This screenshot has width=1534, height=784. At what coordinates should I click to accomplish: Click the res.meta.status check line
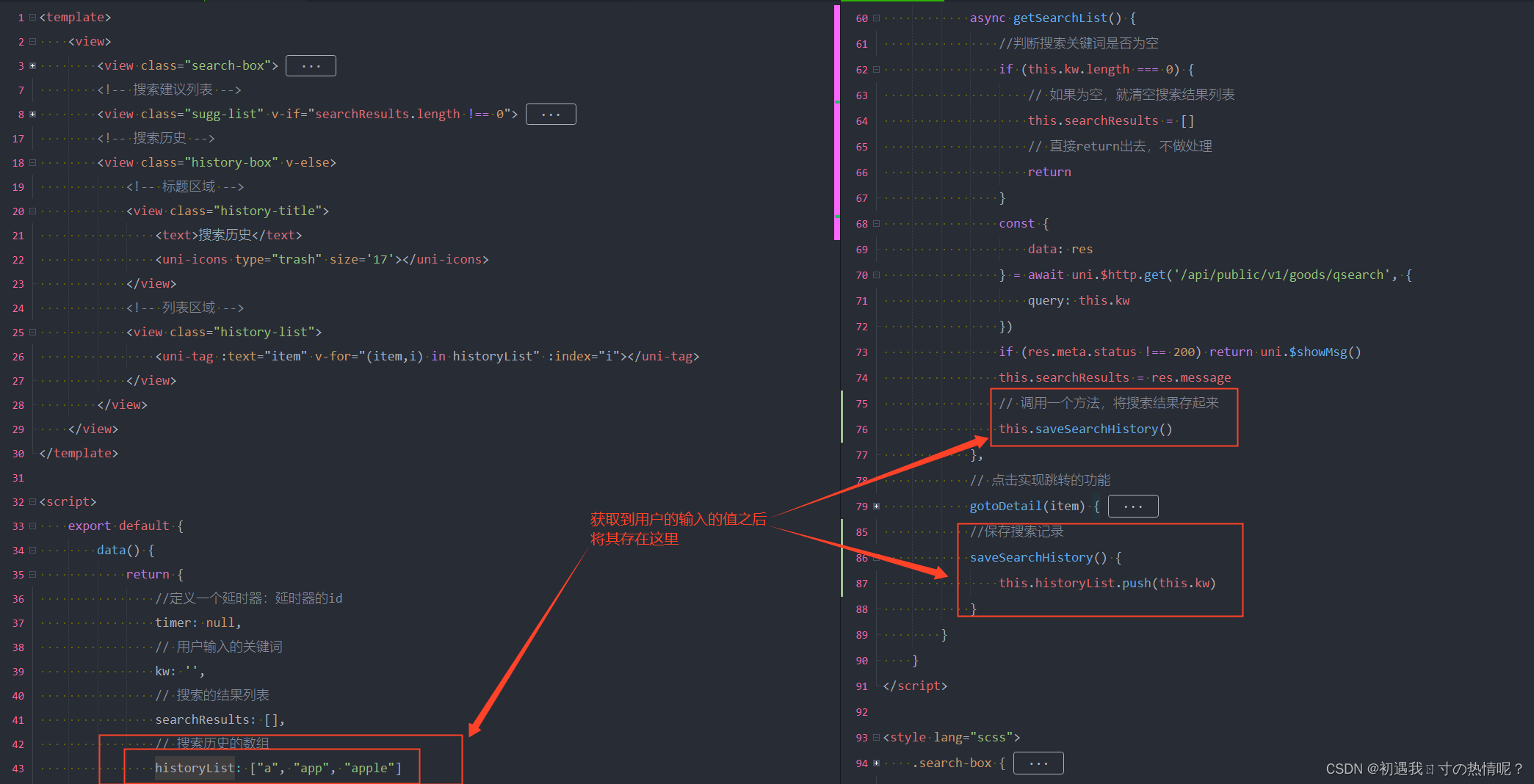1180,352
